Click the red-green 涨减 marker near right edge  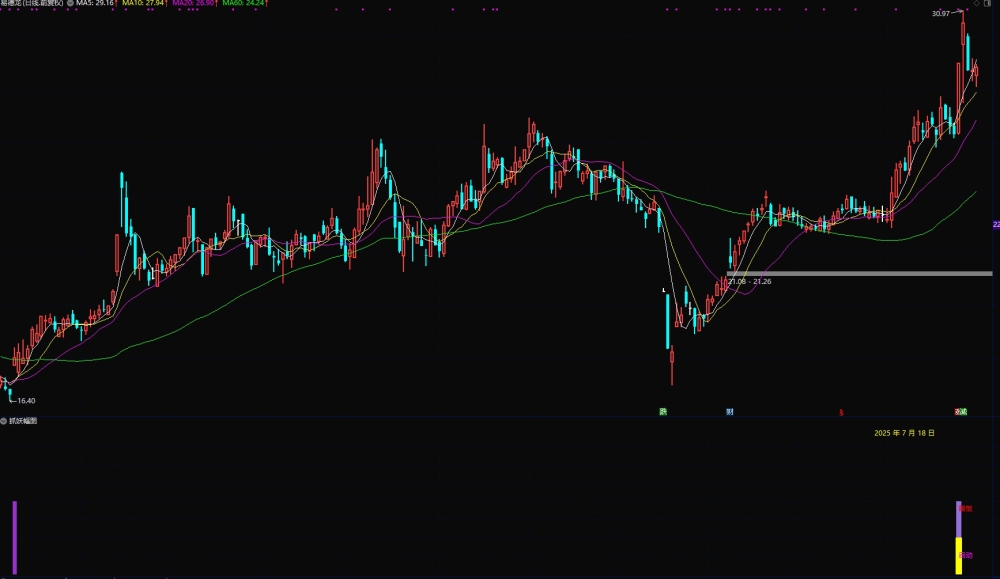tap(960, 412)
